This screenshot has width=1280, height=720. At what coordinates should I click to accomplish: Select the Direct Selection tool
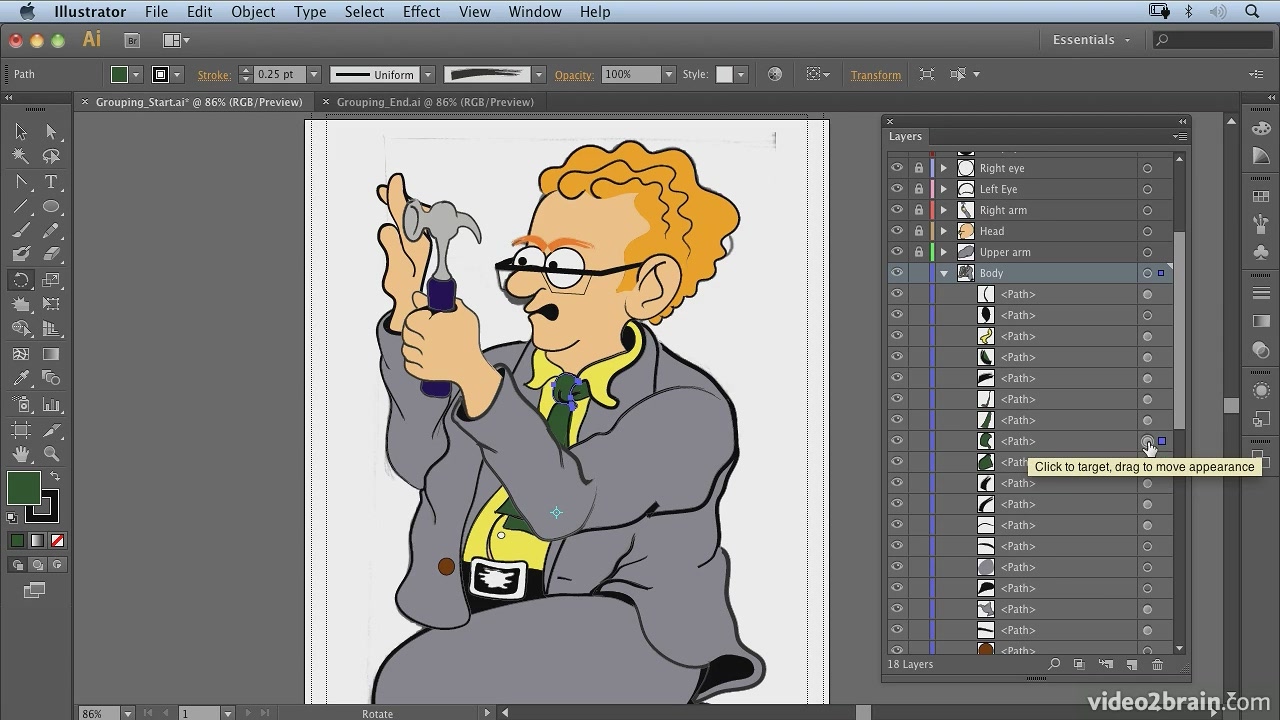click(51, 132)
